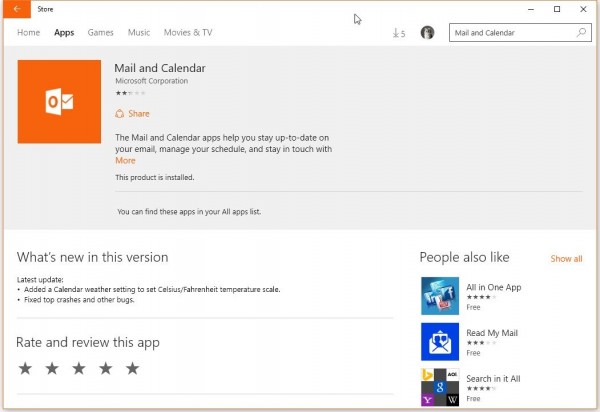
Task: Open the Search in it All icon
Action: [440, 387]
